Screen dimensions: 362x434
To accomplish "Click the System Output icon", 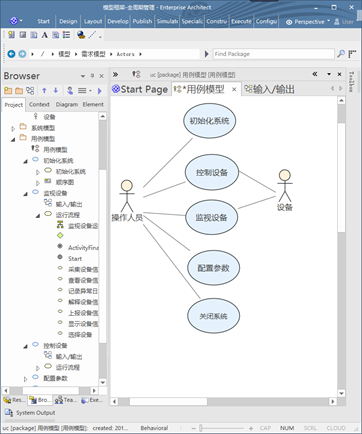I will pos(8,413).
